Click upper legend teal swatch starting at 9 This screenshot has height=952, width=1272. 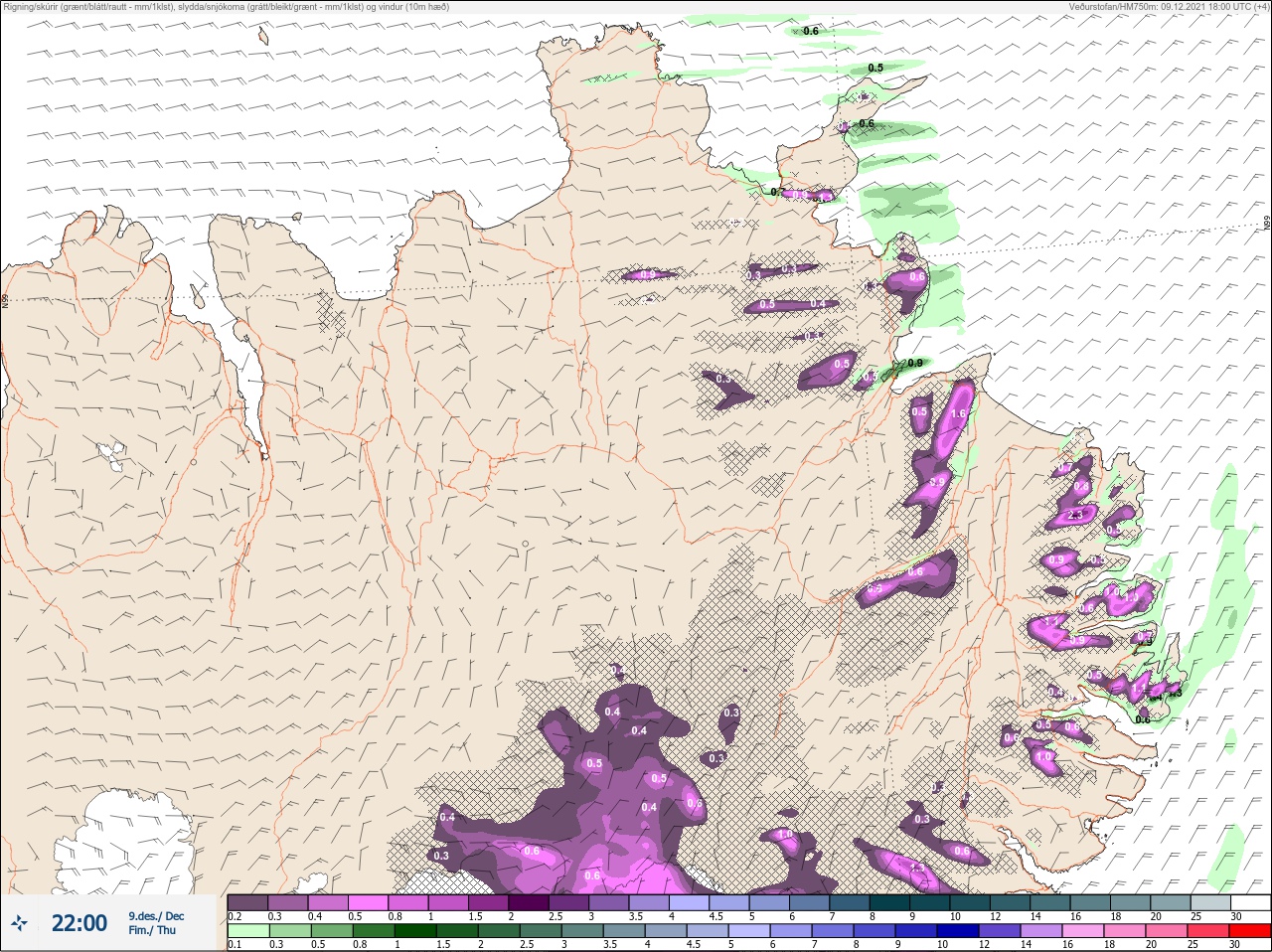tap(930, 902)
